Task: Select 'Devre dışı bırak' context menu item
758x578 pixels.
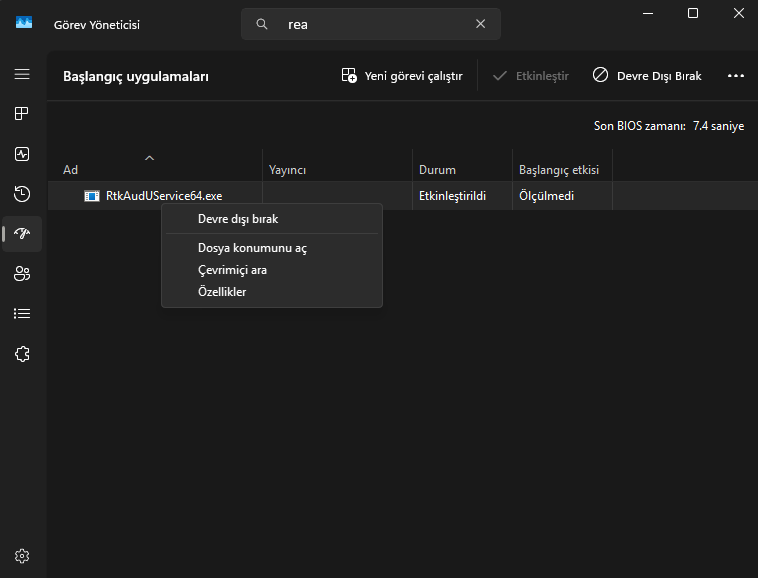Action: (272, 219)
